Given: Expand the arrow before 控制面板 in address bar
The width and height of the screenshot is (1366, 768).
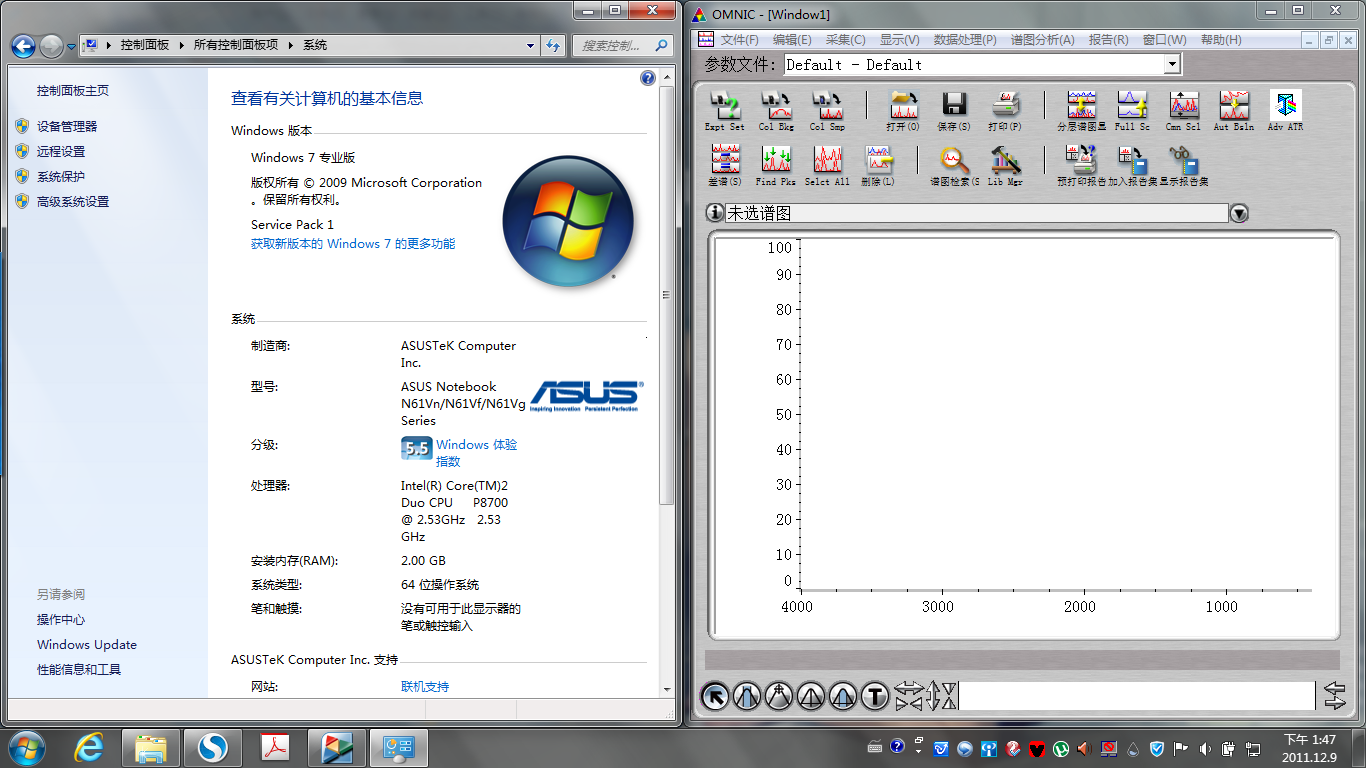Looking at the screenshot, I should point(107,45).
